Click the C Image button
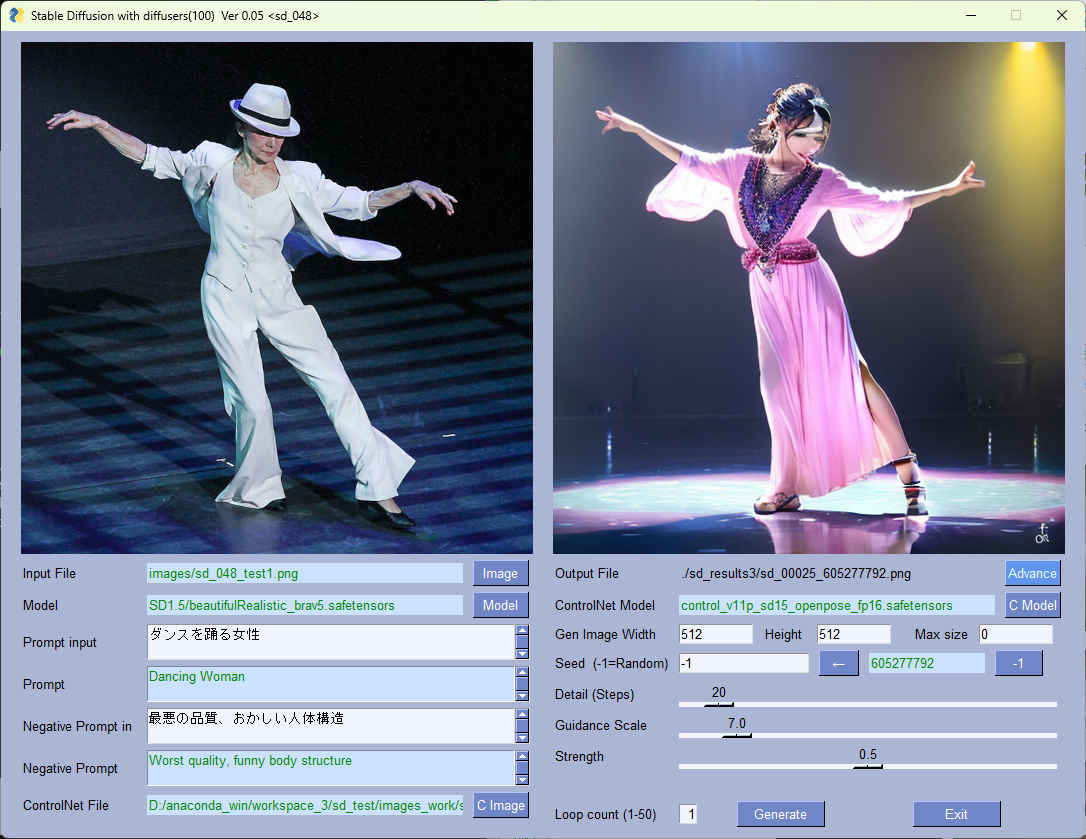Viewport: 1086px width, 839px height. pos(500,805)
